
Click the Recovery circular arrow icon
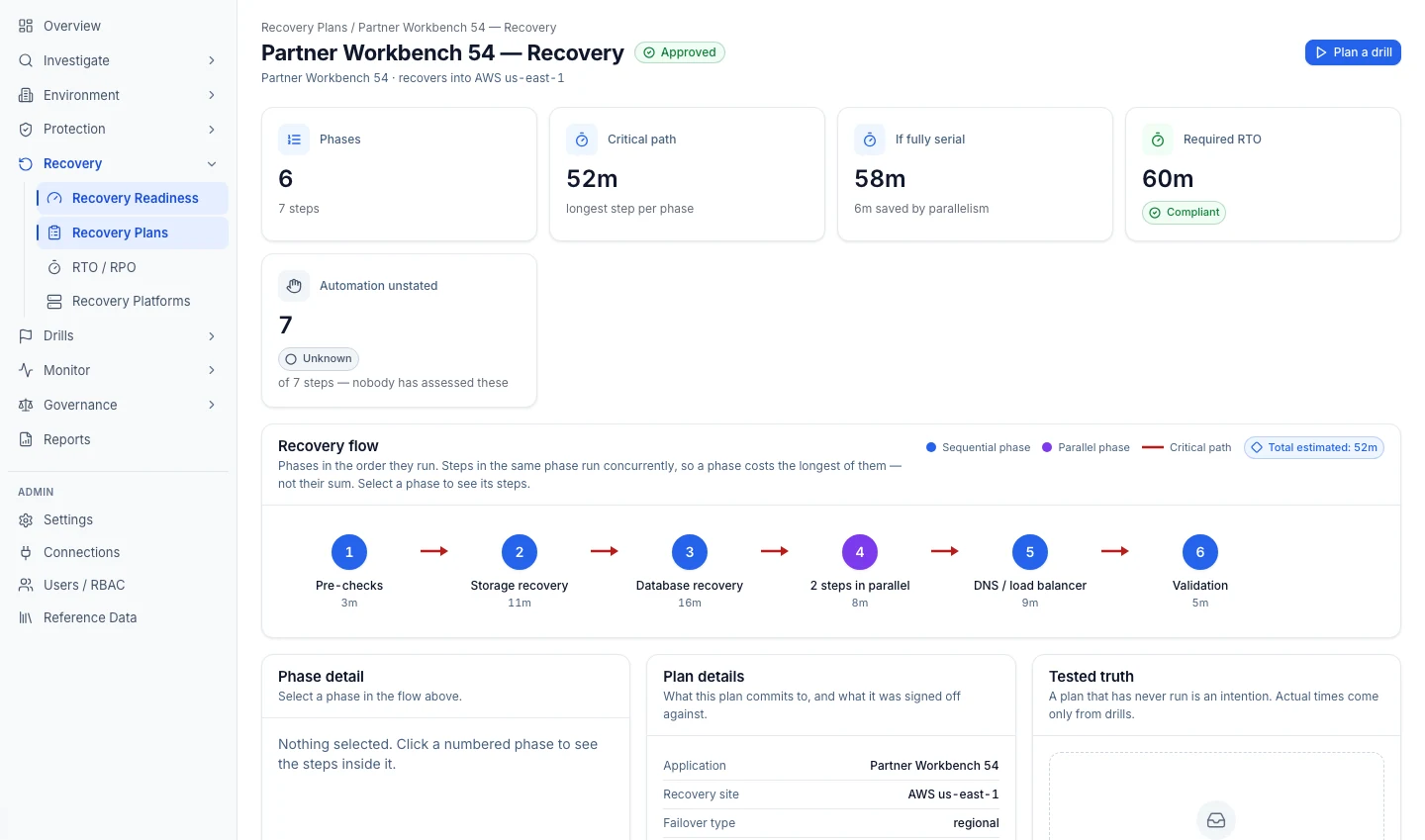(26, 164)
